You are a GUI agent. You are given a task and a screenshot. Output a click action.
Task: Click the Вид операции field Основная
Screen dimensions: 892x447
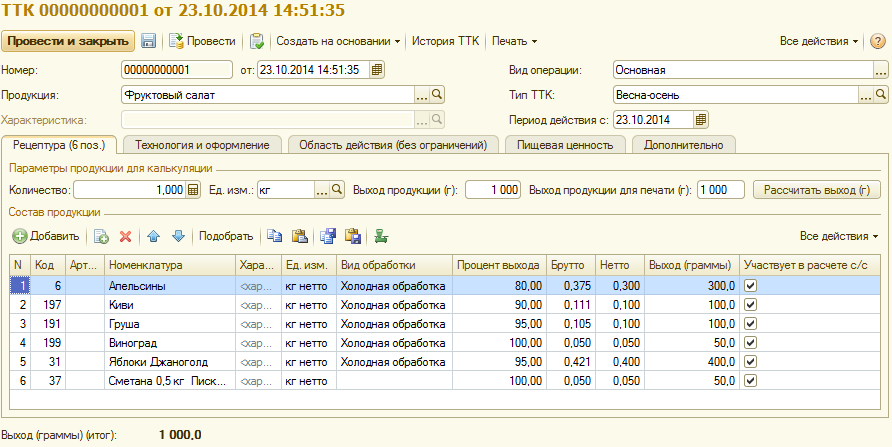coord(743,71)
